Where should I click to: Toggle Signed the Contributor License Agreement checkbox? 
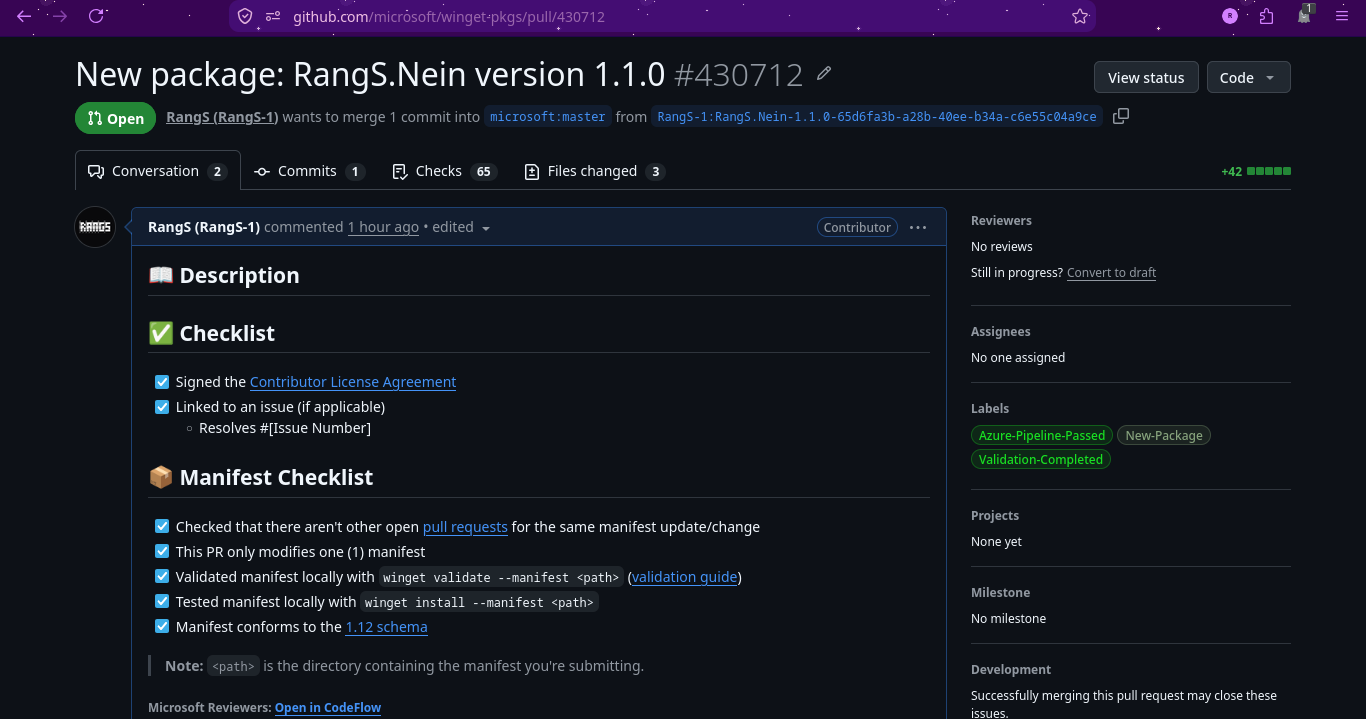[162, 382]
